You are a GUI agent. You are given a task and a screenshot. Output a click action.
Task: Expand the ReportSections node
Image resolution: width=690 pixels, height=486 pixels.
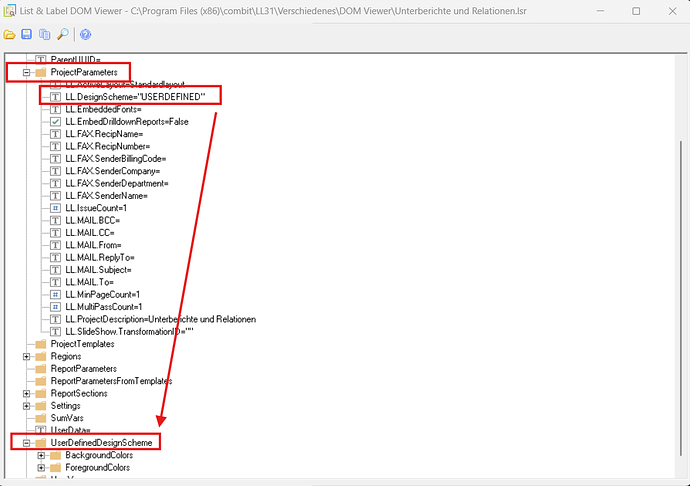tap(26, 393)
